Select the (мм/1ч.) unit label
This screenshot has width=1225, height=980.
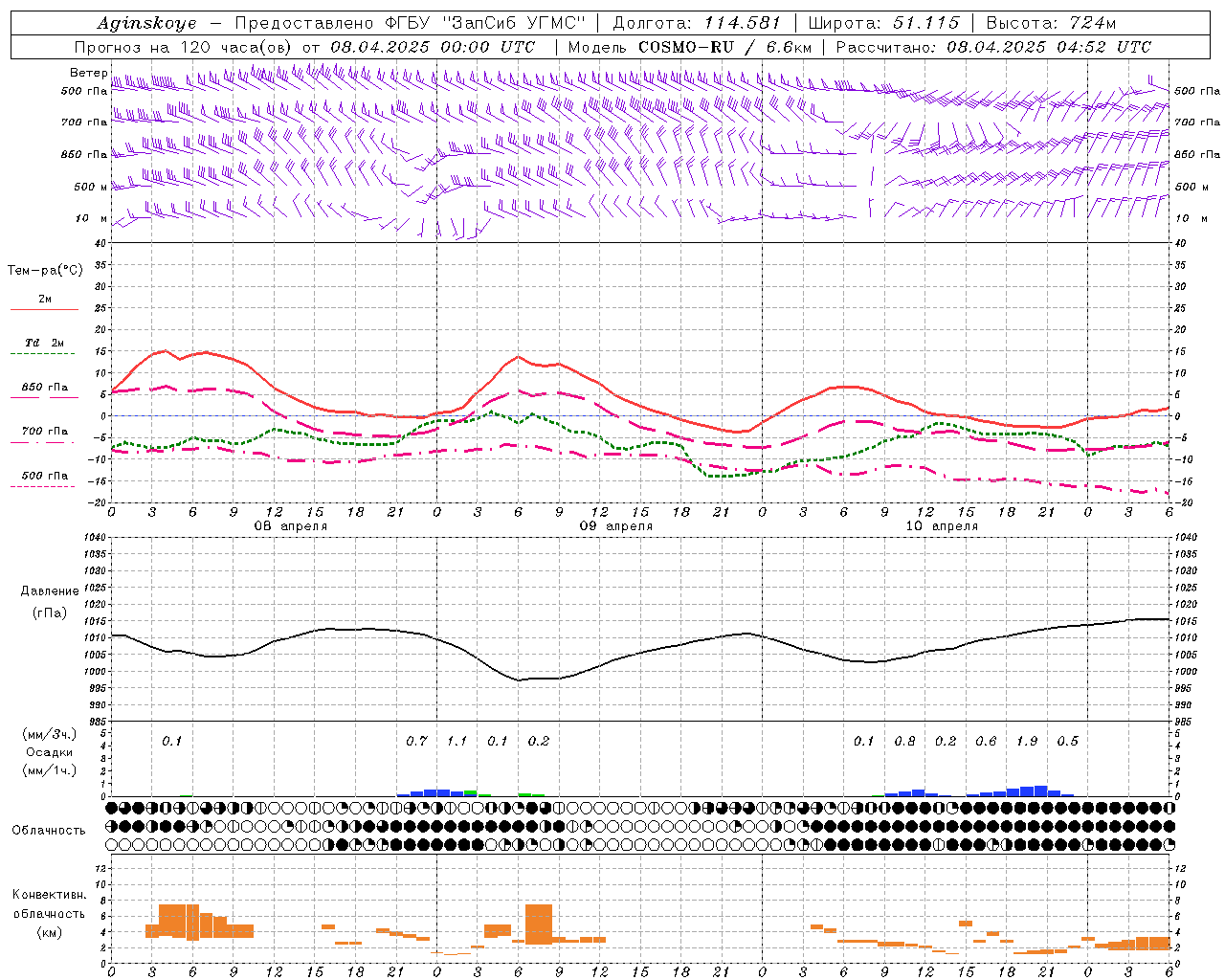click(x=50, y=770)
